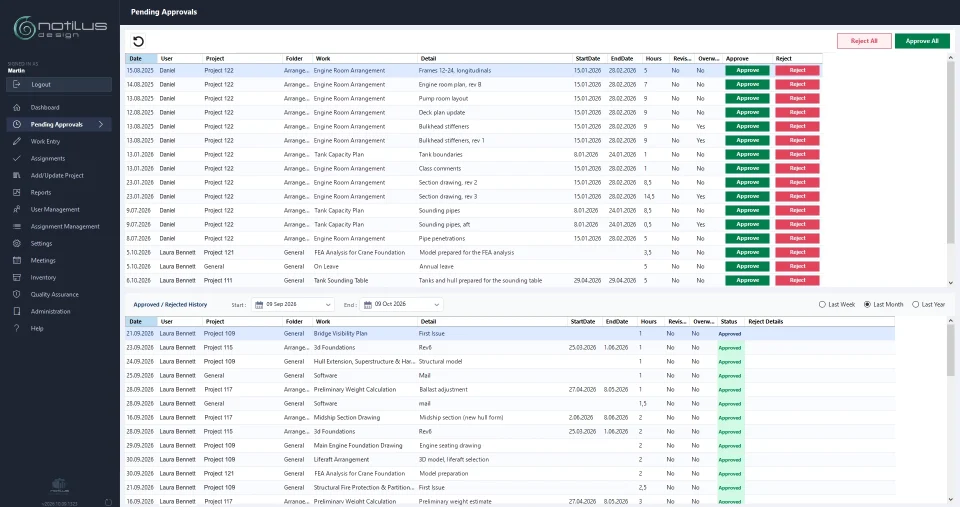
Task: Click the Logout door icon
Action: pyautogui.click(x=17, y=84)
